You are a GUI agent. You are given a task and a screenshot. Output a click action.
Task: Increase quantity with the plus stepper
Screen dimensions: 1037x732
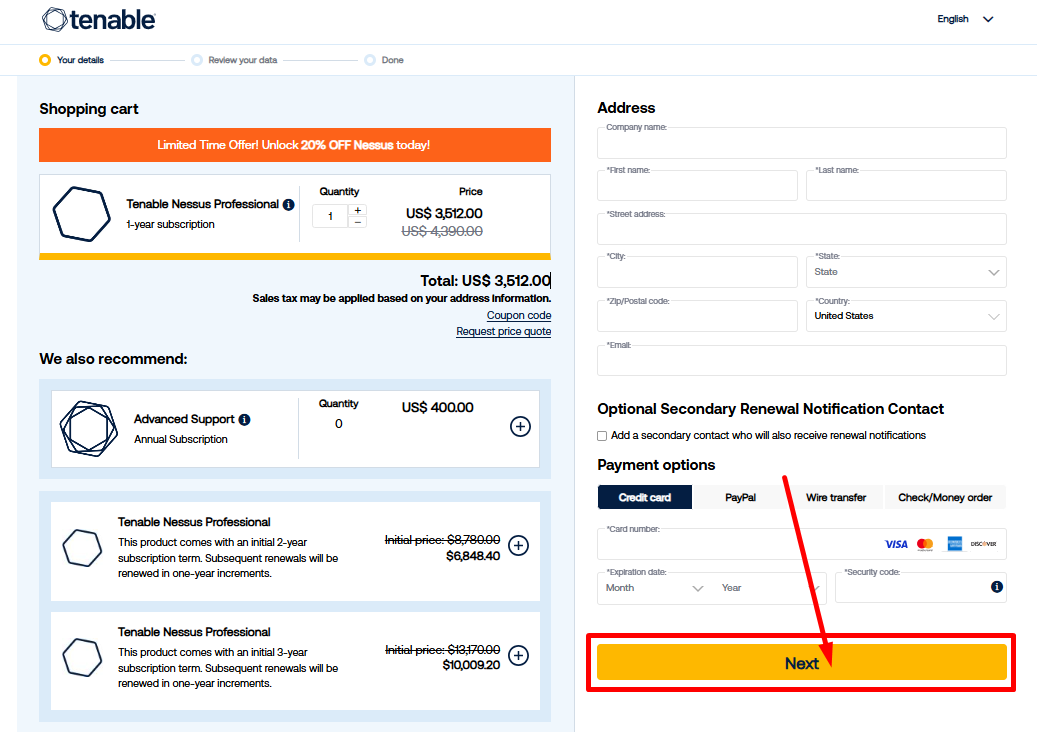pyautogui.click(x=358, y=210)
